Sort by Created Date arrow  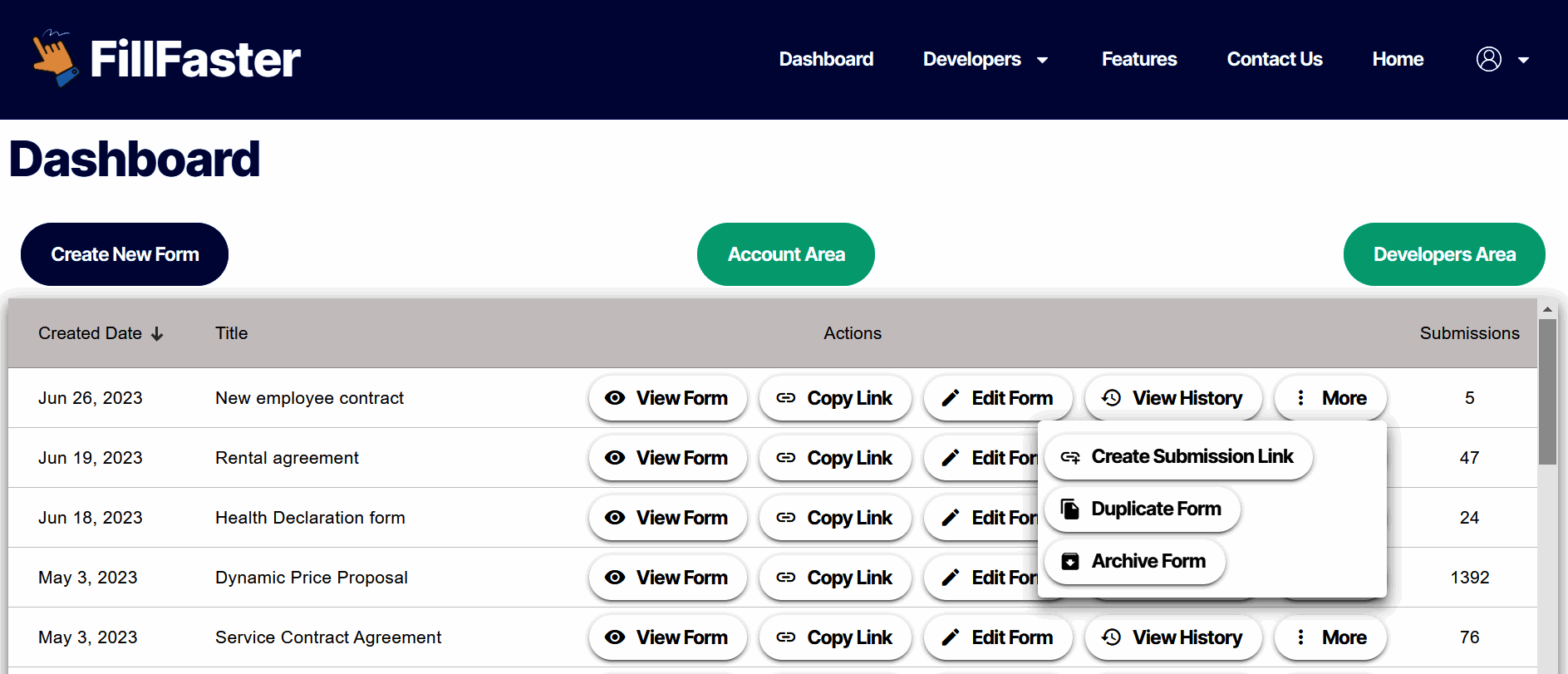(157, 333)
